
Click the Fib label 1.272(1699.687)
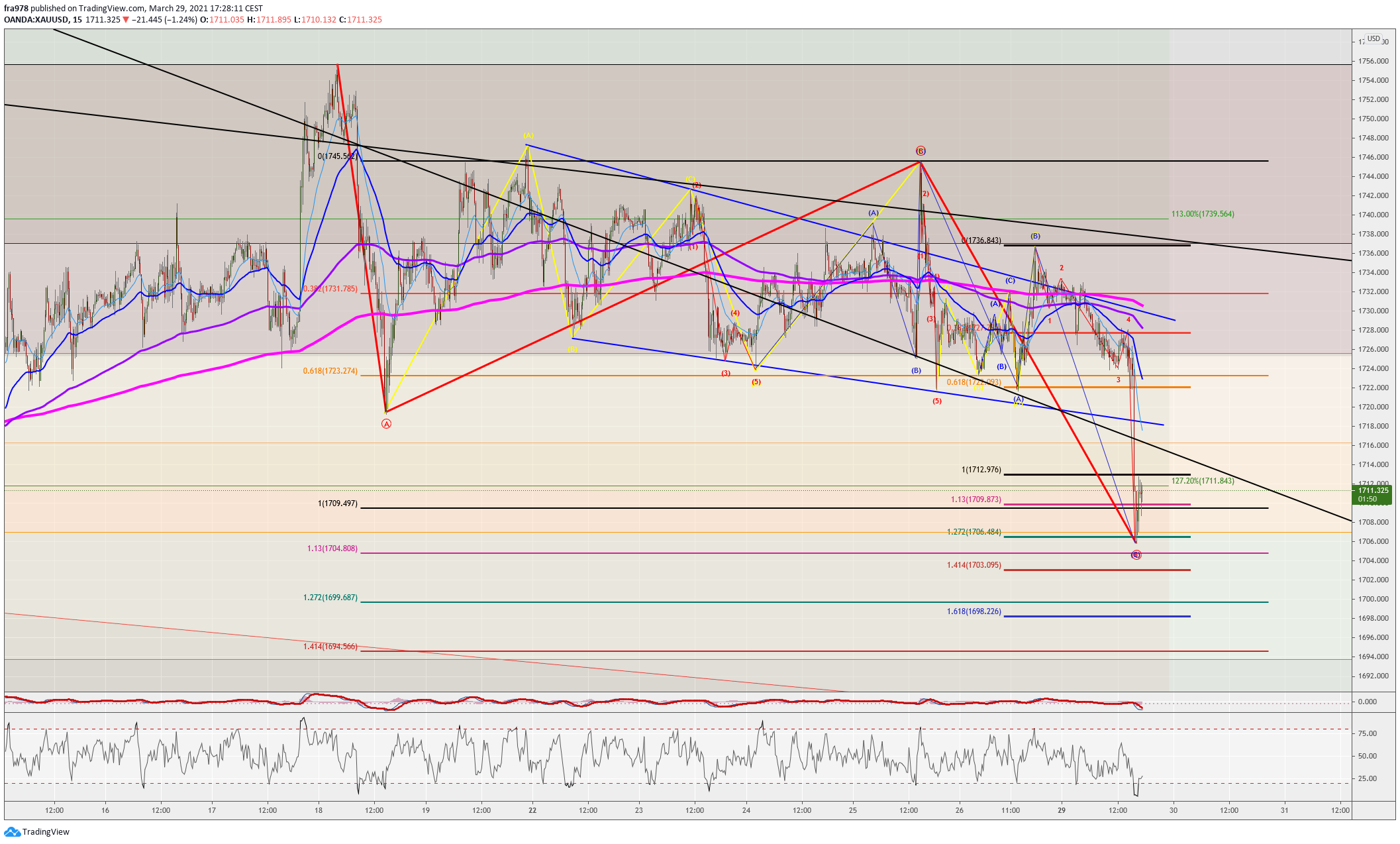tap(330, 598)
